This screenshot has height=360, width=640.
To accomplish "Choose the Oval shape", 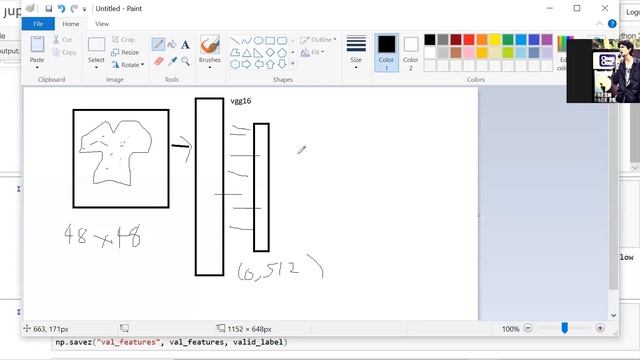I will point(258,41).
